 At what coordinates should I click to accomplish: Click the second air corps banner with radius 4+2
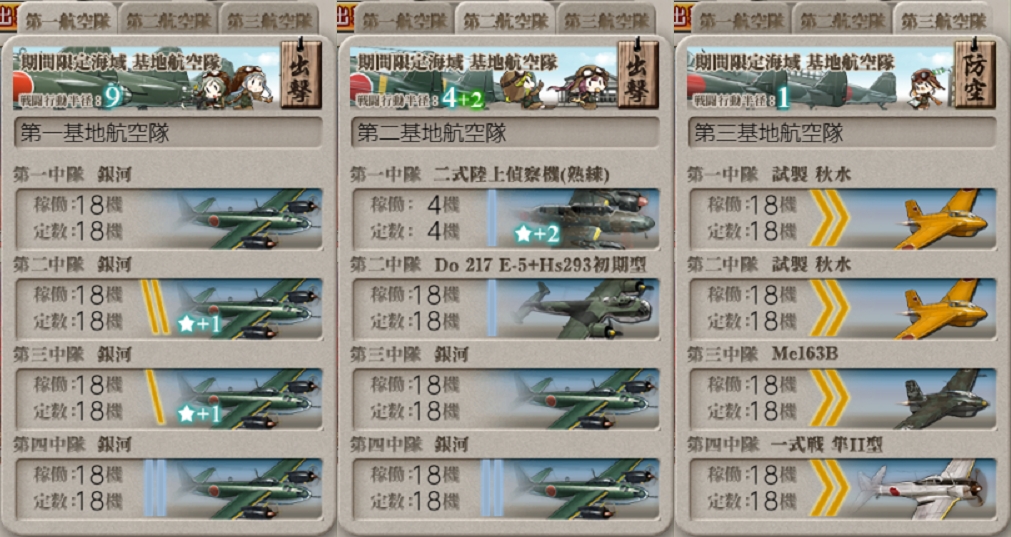coord(482,77)
